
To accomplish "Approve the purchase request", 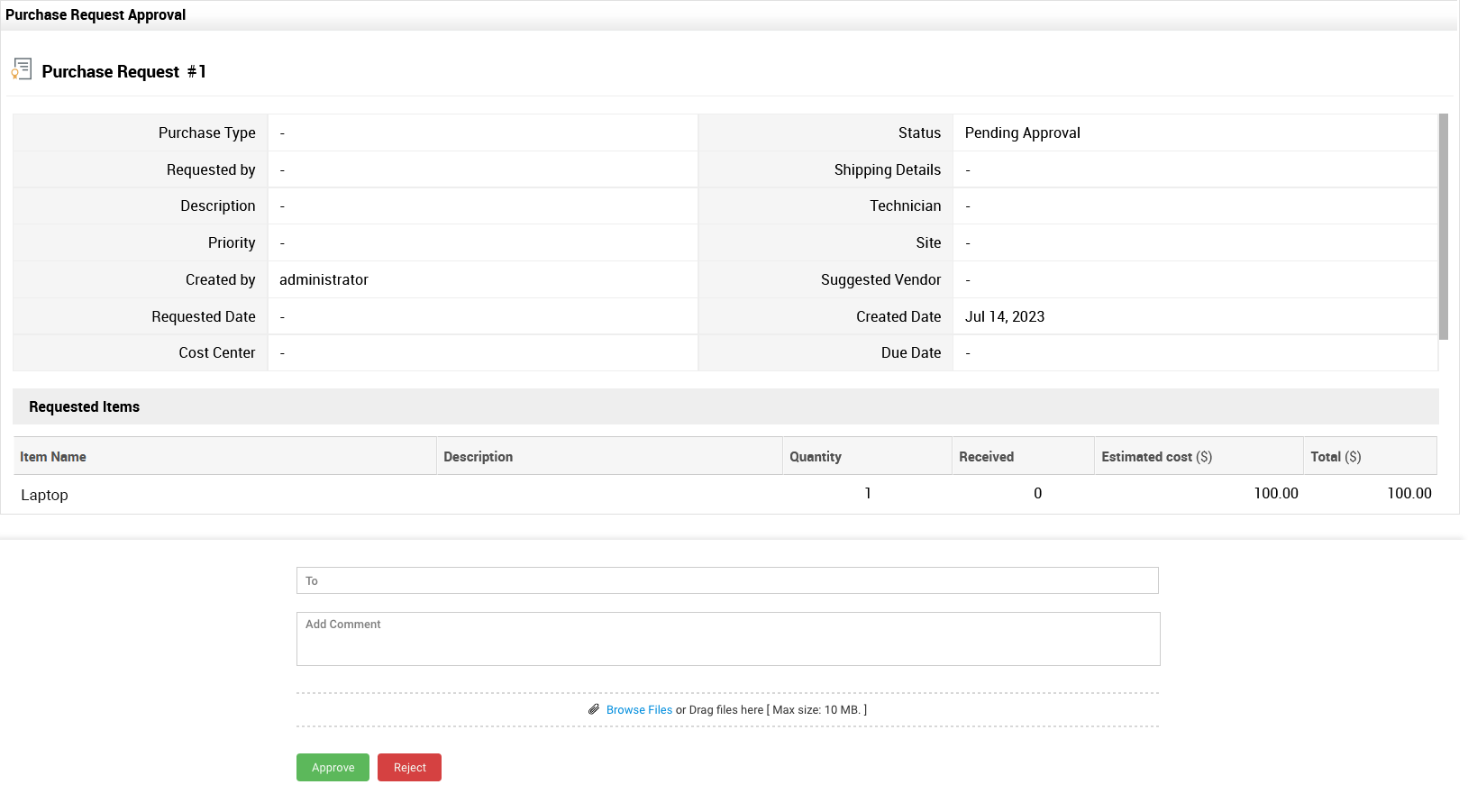I will (333, 768).
